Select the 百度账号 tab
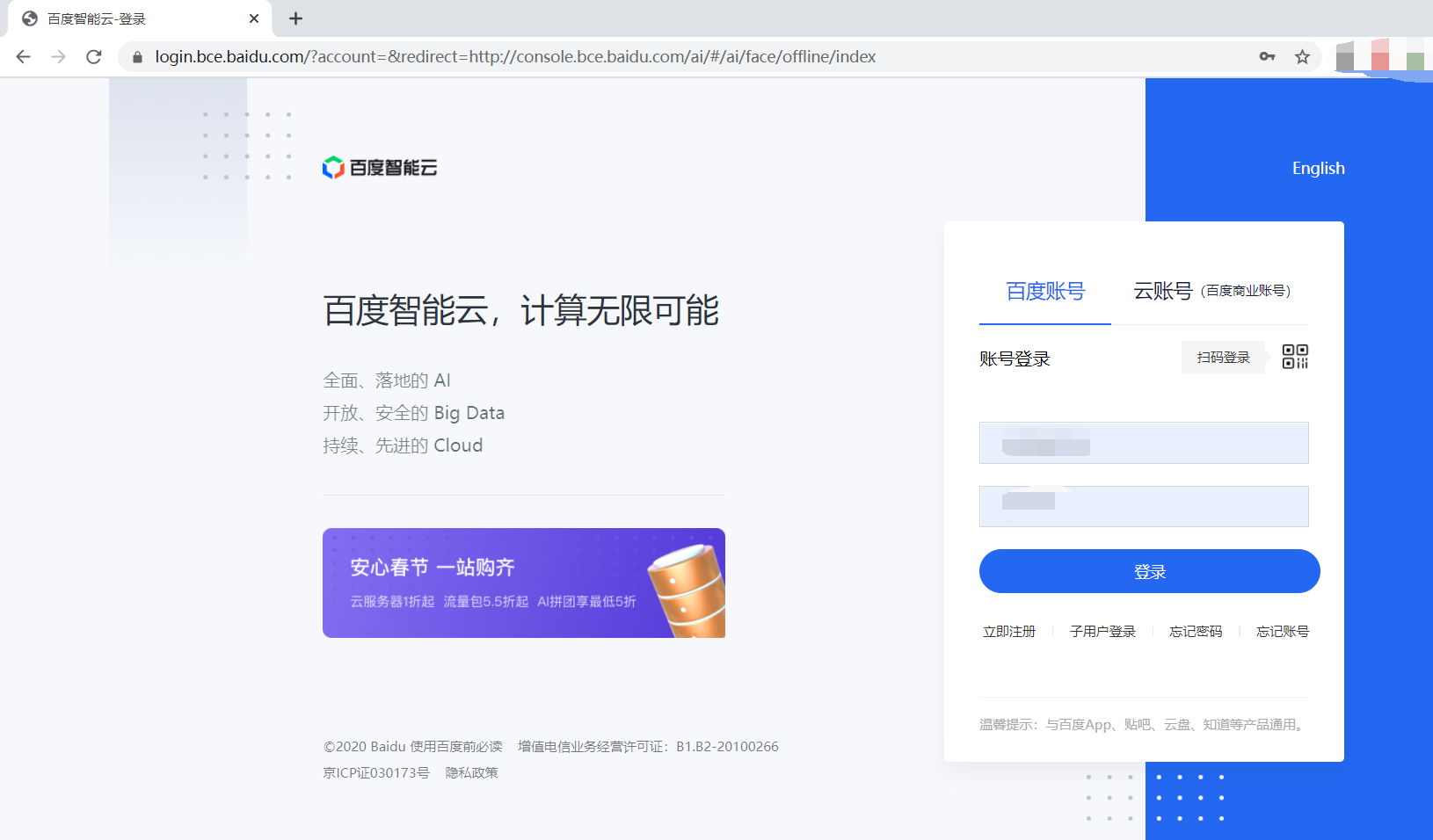 [x=1045, y=291]
